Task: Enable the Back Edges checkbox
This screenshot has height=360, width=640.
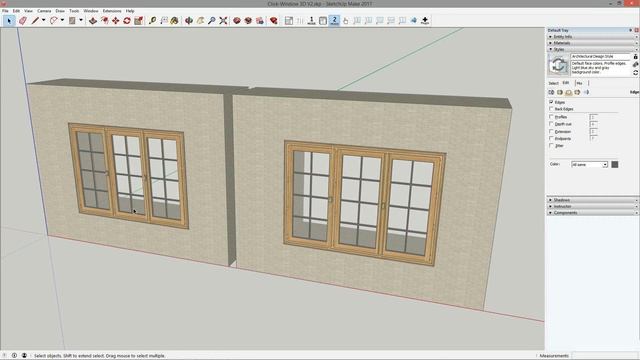Action: click(x=551, y=109)
